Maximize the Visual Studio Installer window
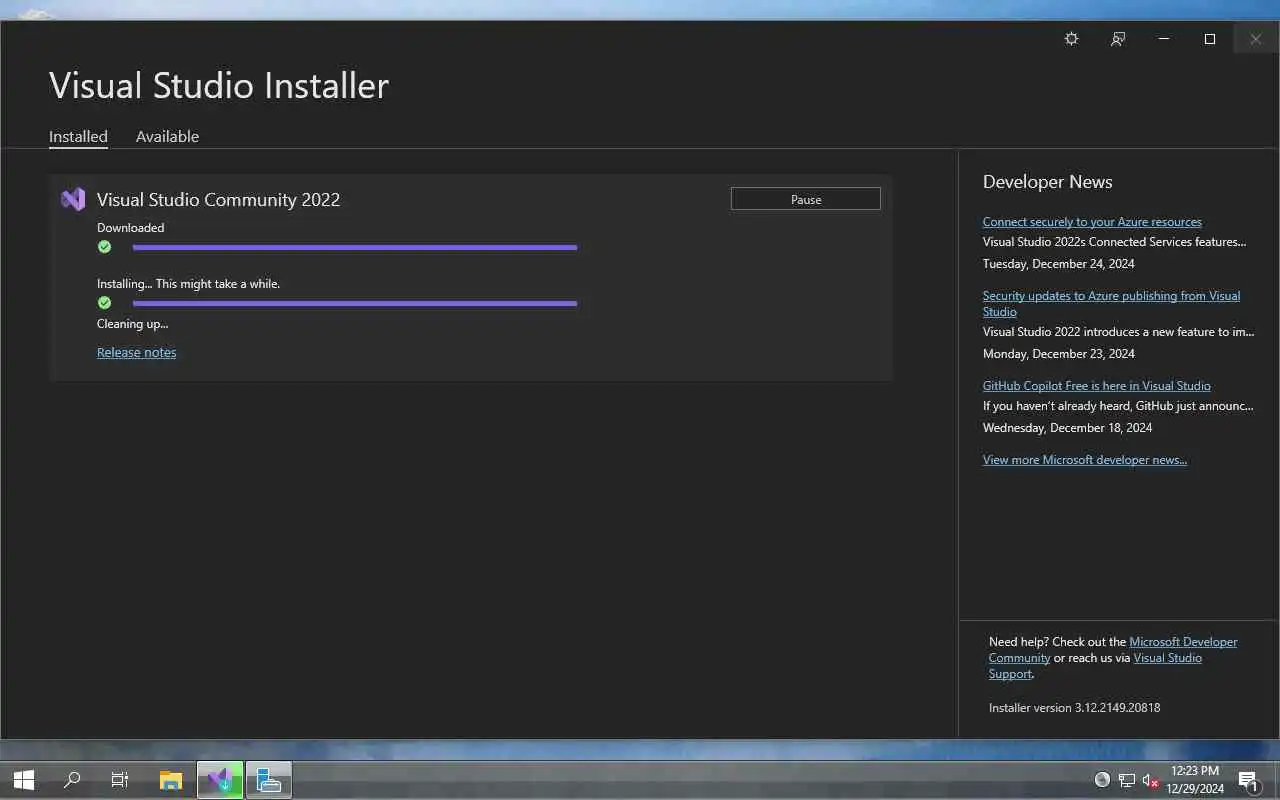The image size is (1280, 800). (x=1210, y=39)
